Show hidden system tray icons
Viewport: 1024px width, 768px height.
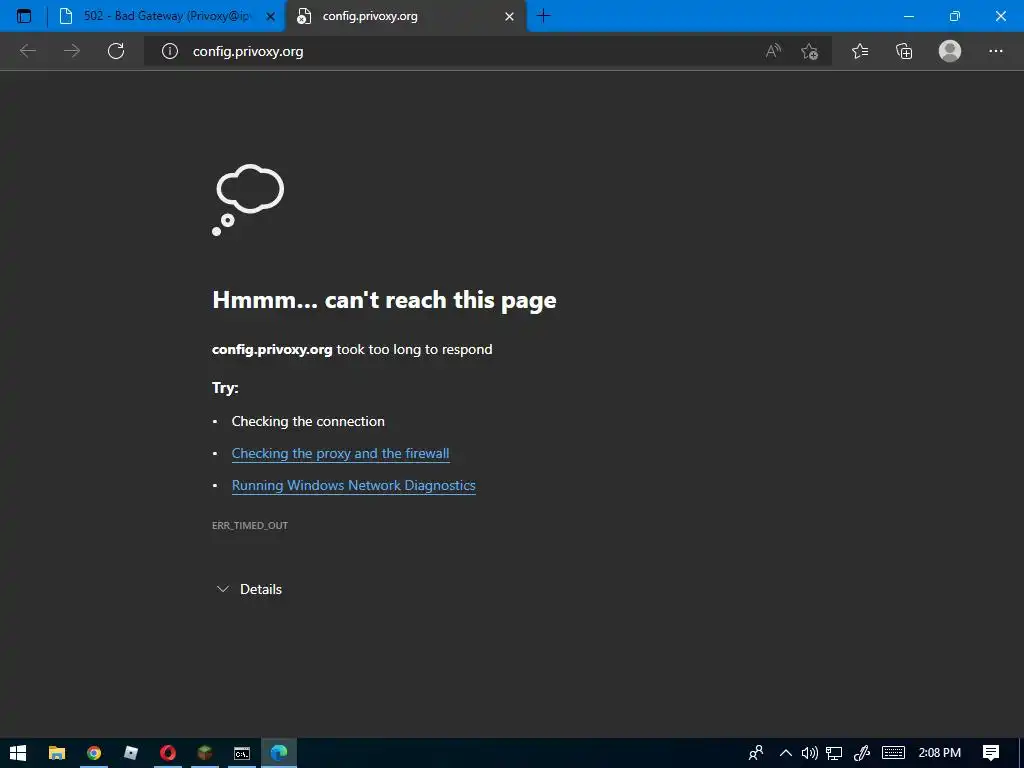tap(786, 753)
